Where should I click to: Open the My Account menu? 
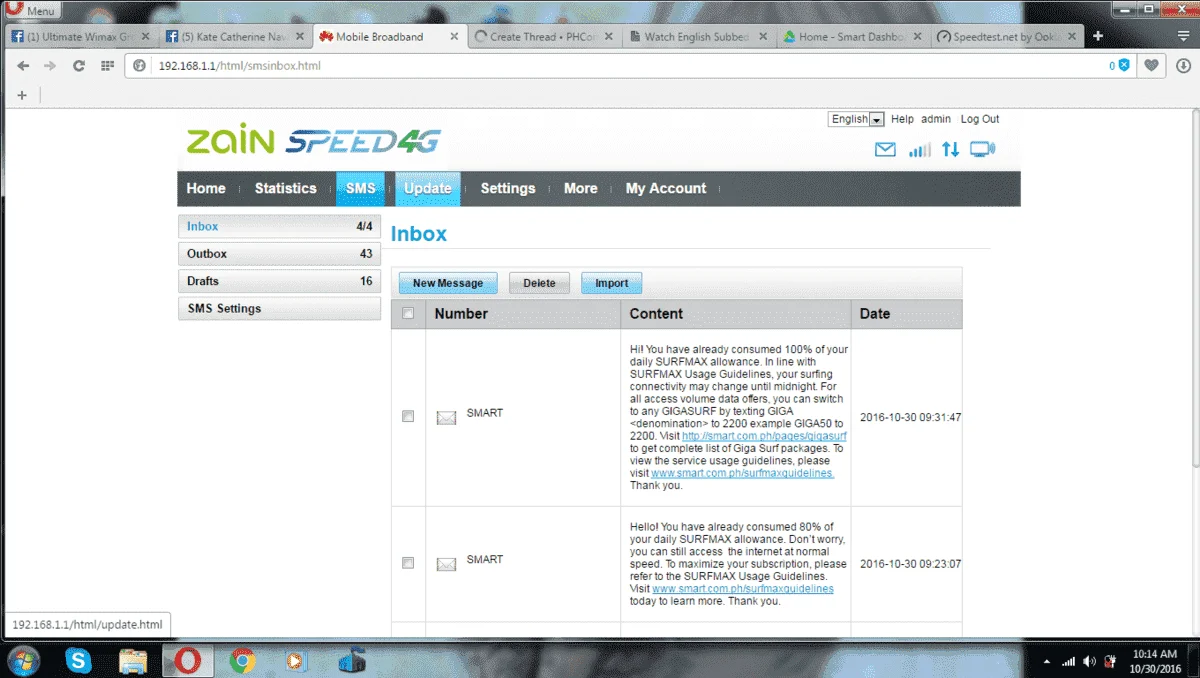[666, 188]
